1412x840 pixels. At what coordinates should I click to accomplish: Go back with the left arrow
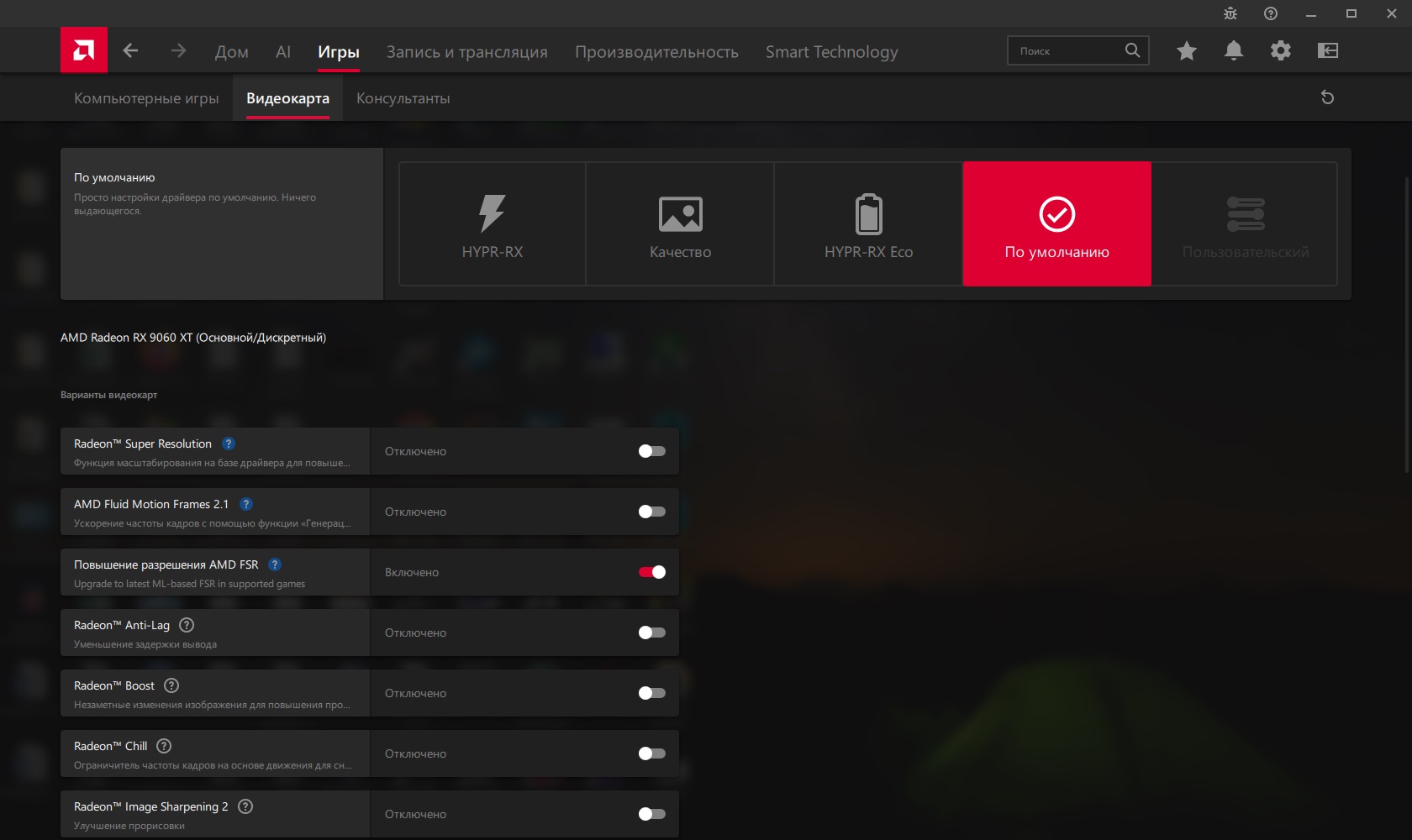[x=130, y=50]
